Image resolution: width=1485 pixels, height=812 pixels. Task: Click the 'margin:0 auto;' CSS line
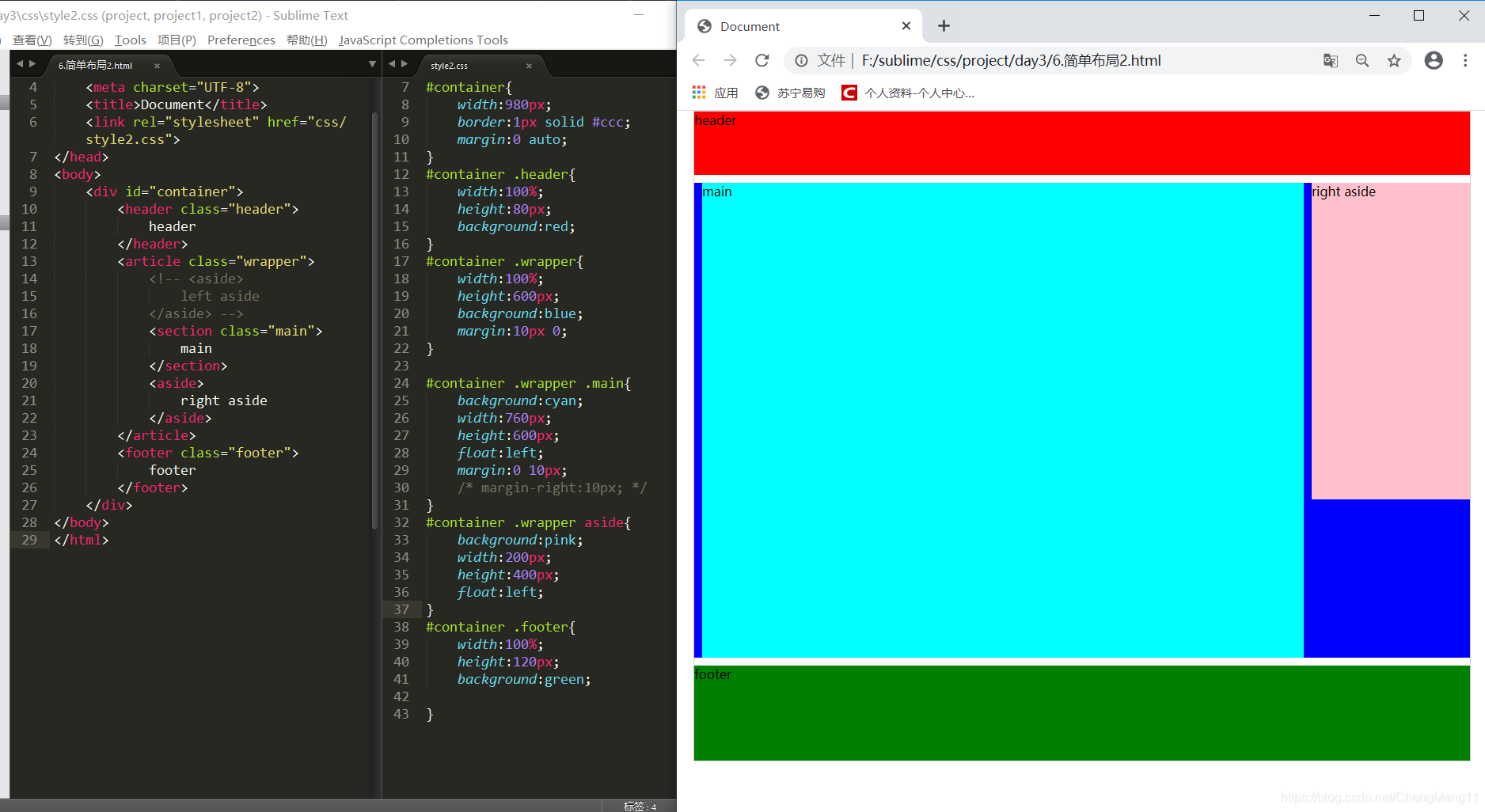coord(512,139)
